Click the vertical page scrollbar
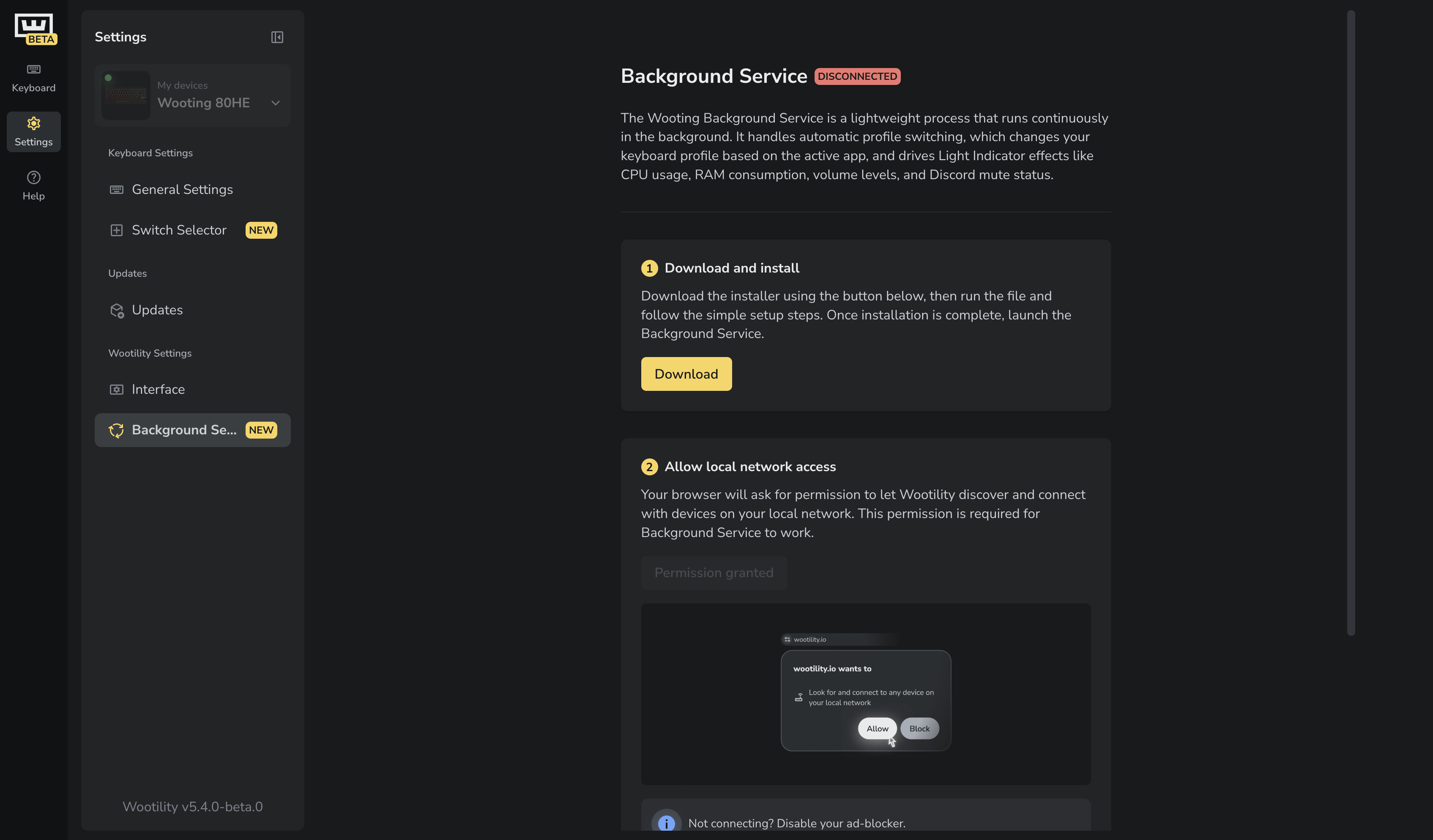The height and width of the screenshot is (840, 1433). [x=1351, y=323]
